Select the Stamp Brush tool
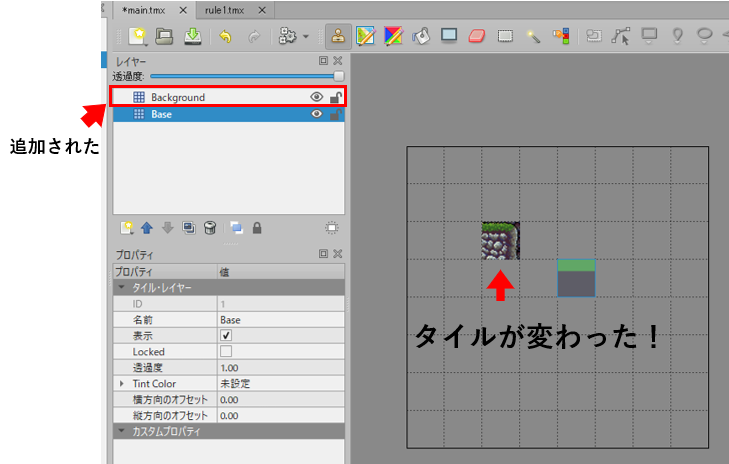This screenshot has width=729, height=464. [338, 36]
